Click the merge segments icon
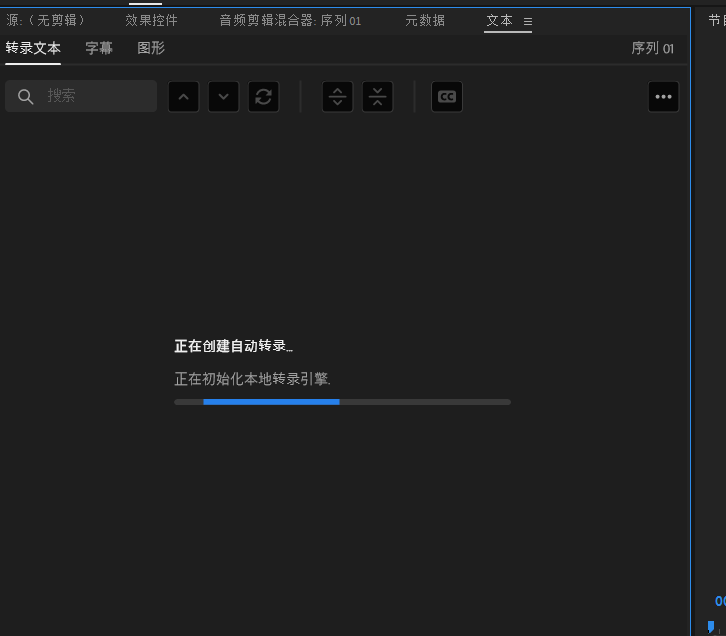This screenshot has height=636, width=726. coord(377,97)
